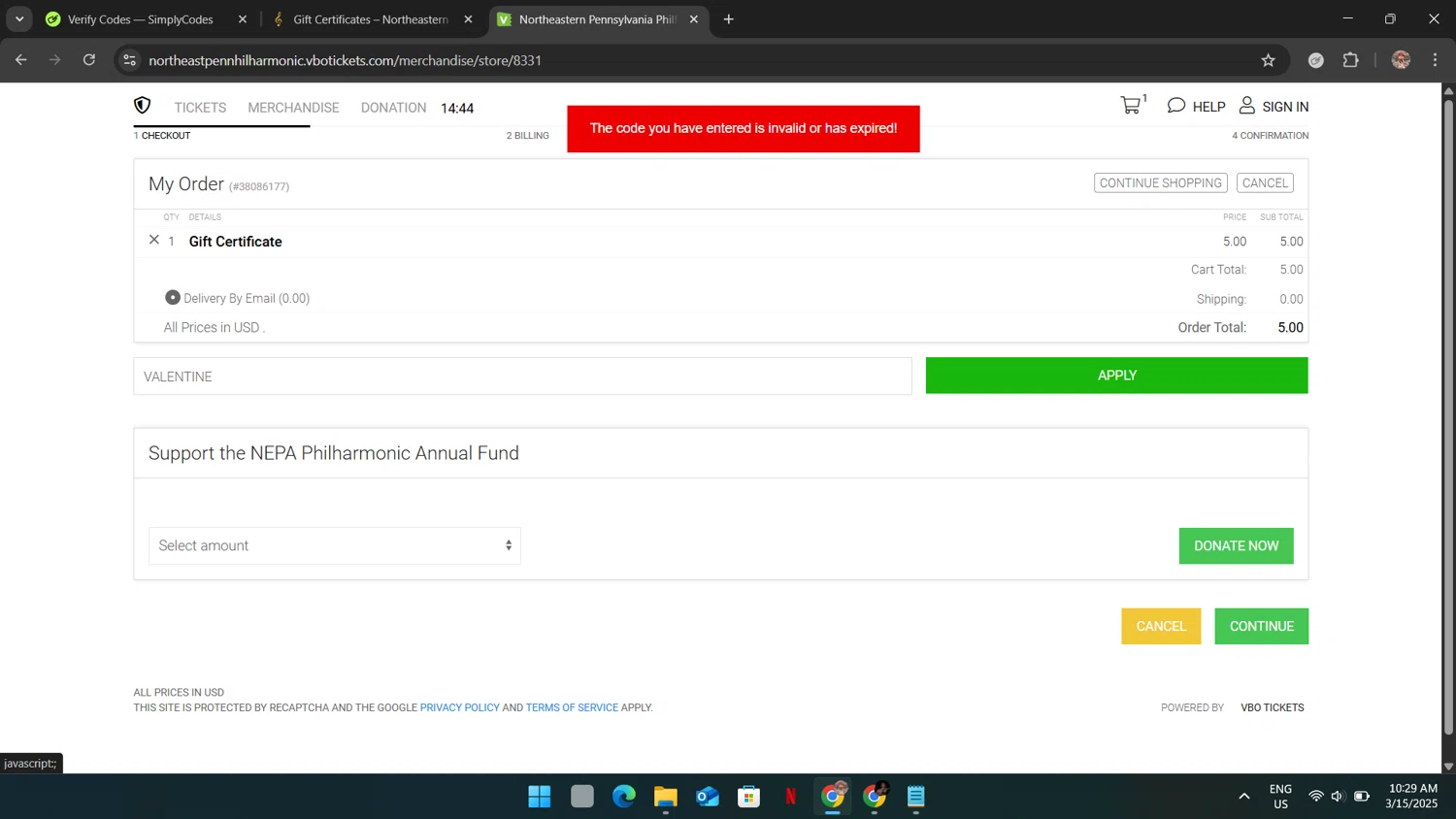Click the 1 CHECKOUT step label
Image resolution: width=1456 pixels, height=819 pixels.
pyautogui.click(x=162, y=136)
